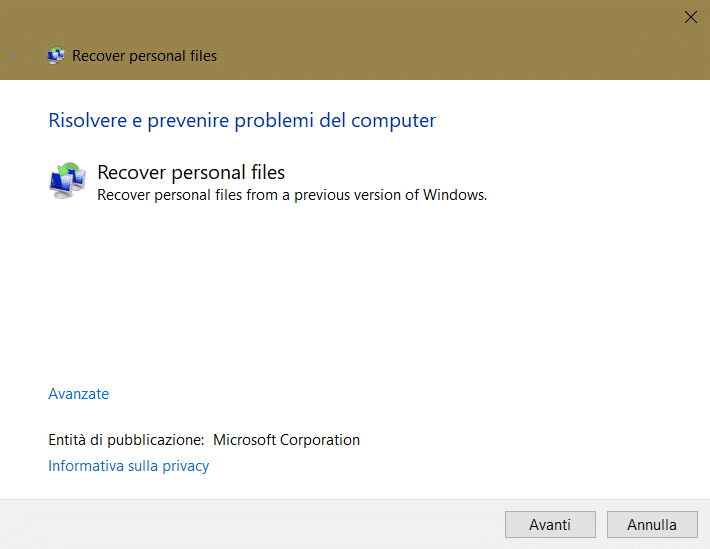
Task: Select the large Recover personal files item title
Action: coord(190,173)
